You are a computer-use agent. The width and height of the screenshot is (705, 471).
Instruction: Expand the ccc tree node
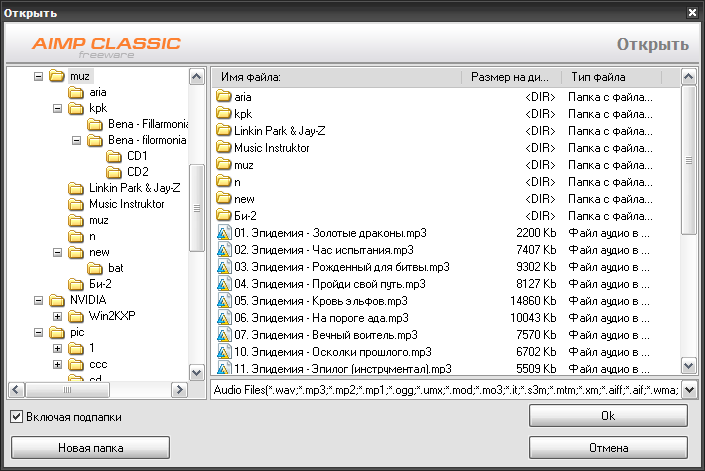[58, 364]
